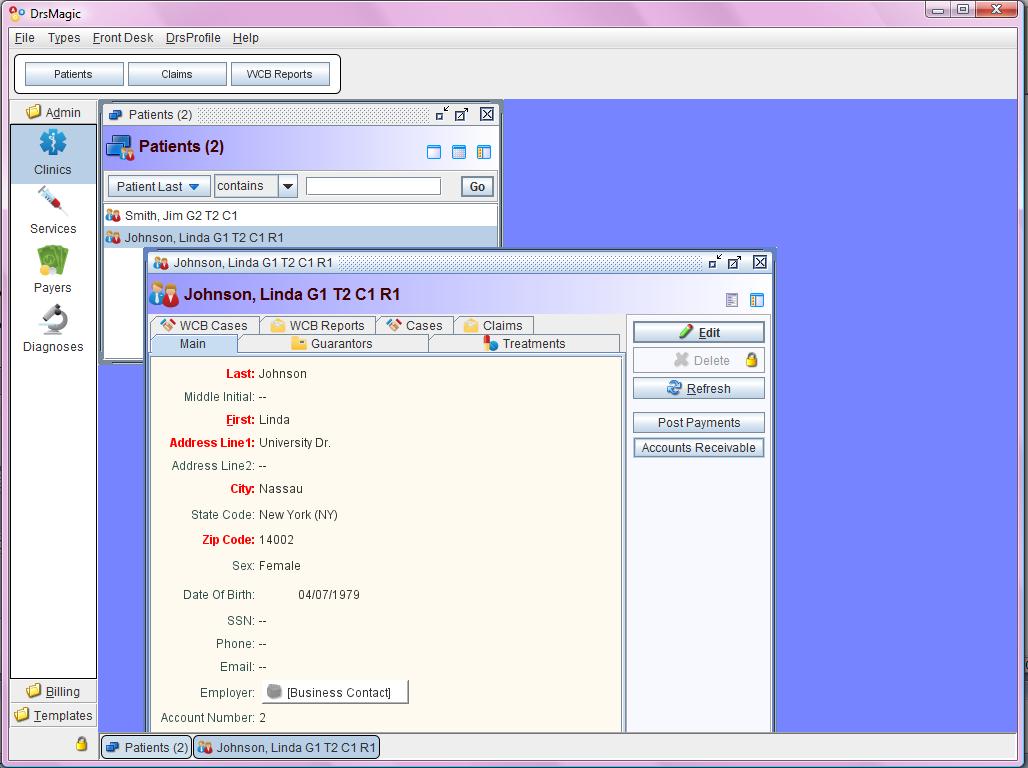Switch Johnson record to form view icon
Screen dimensions: 1028x768
pos(732,300)
